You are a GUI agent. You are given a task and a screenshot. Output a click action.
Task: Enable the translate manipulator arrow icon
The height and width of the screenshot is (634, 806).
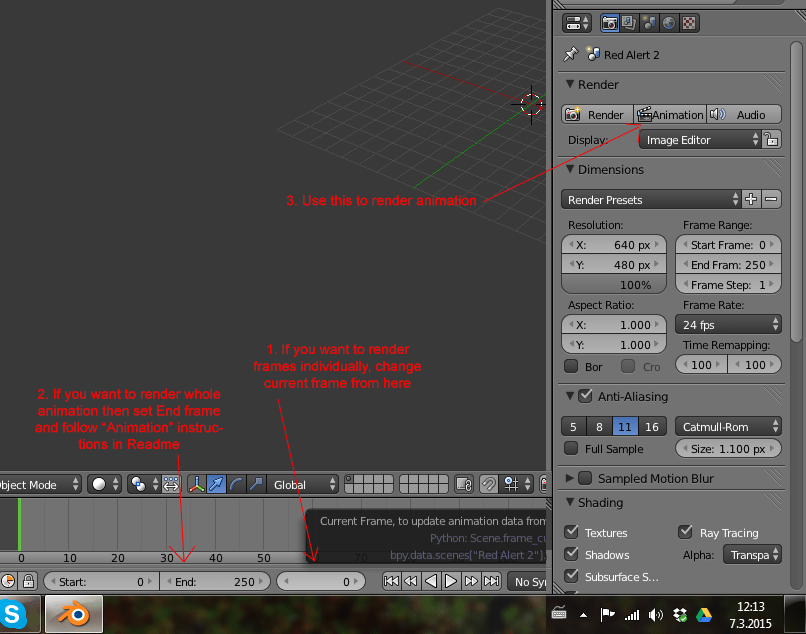(x=217, y=484)
